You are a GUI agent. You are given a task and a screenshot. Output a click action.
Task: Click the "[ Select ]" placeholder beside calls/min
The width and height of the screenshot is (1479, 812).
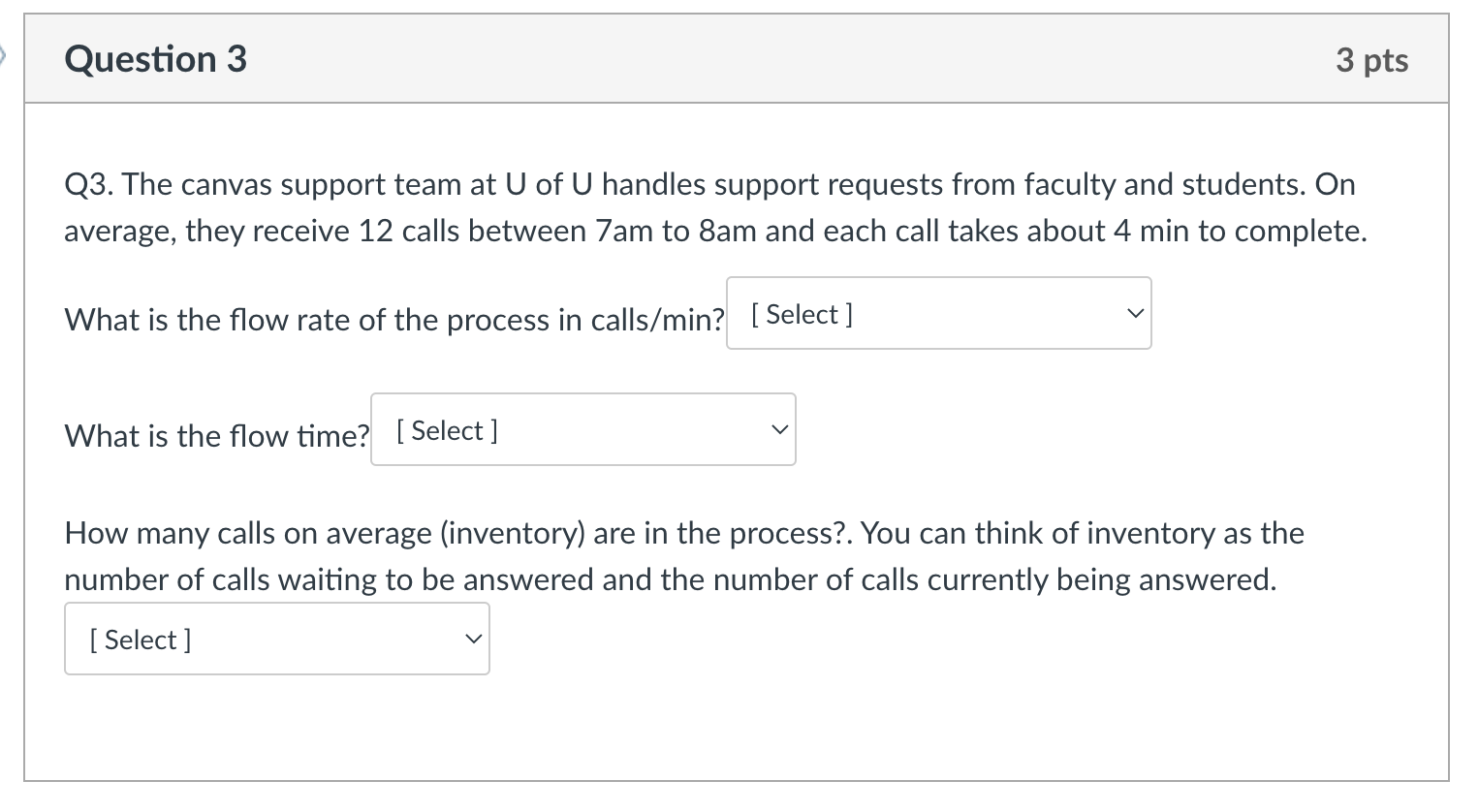click(x=802, y=315)
